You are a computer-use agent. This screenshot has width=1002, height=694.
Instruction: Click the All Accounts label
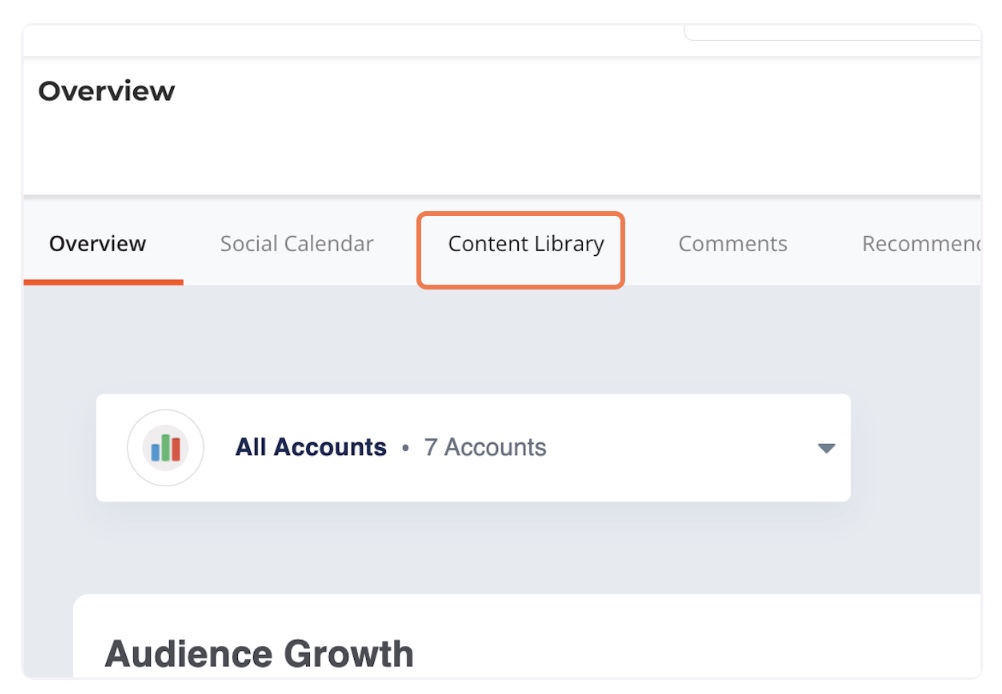[311, 447]
